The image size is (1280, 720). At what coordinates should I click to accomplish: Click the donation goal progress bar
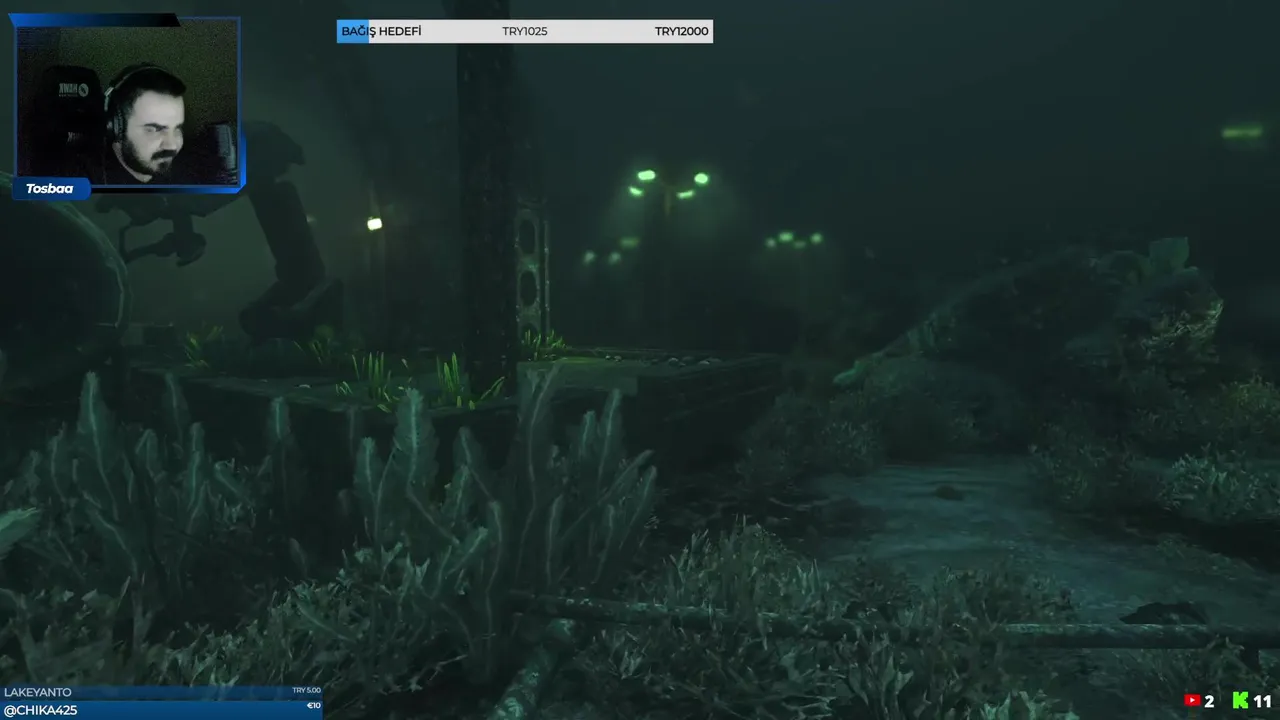click(x=525, y=31)
